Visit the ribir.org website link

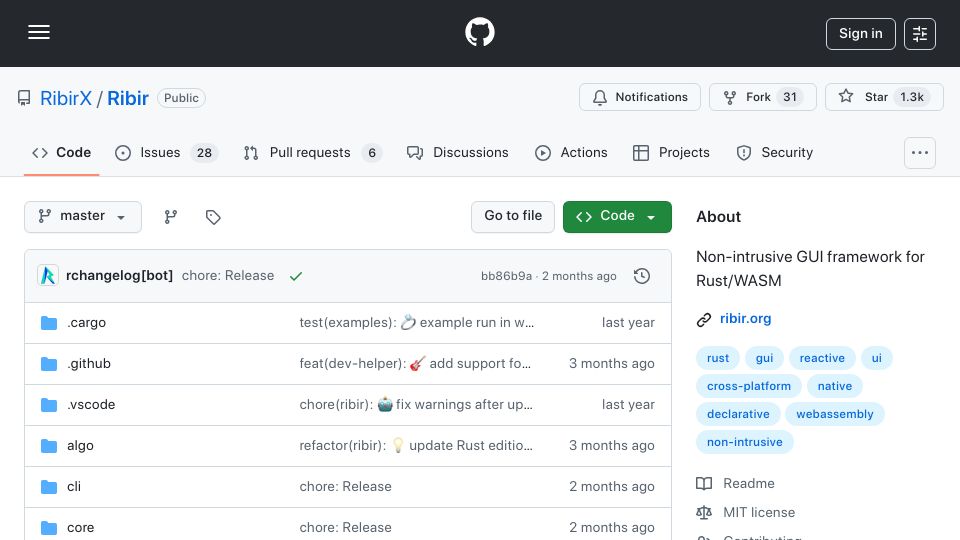[x=745, y=318]
